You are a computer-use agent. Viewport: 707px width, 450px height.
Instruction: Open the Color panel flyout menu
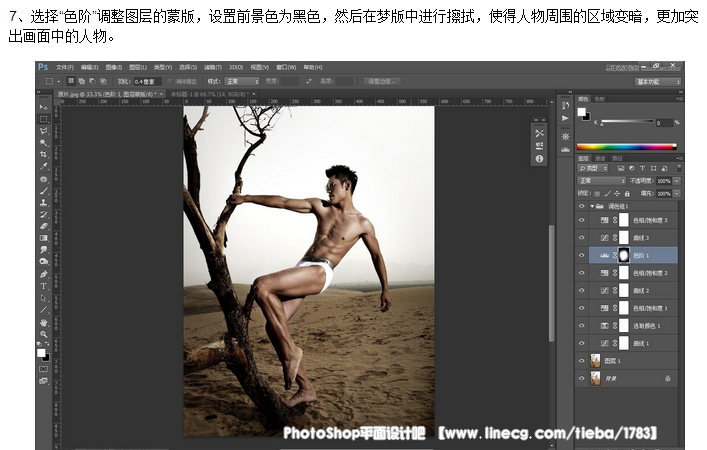point(678,98)
